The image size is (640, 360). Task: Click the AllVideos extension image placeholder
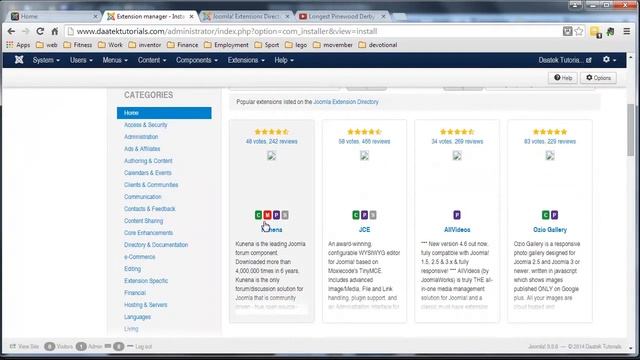coord(457,156)
